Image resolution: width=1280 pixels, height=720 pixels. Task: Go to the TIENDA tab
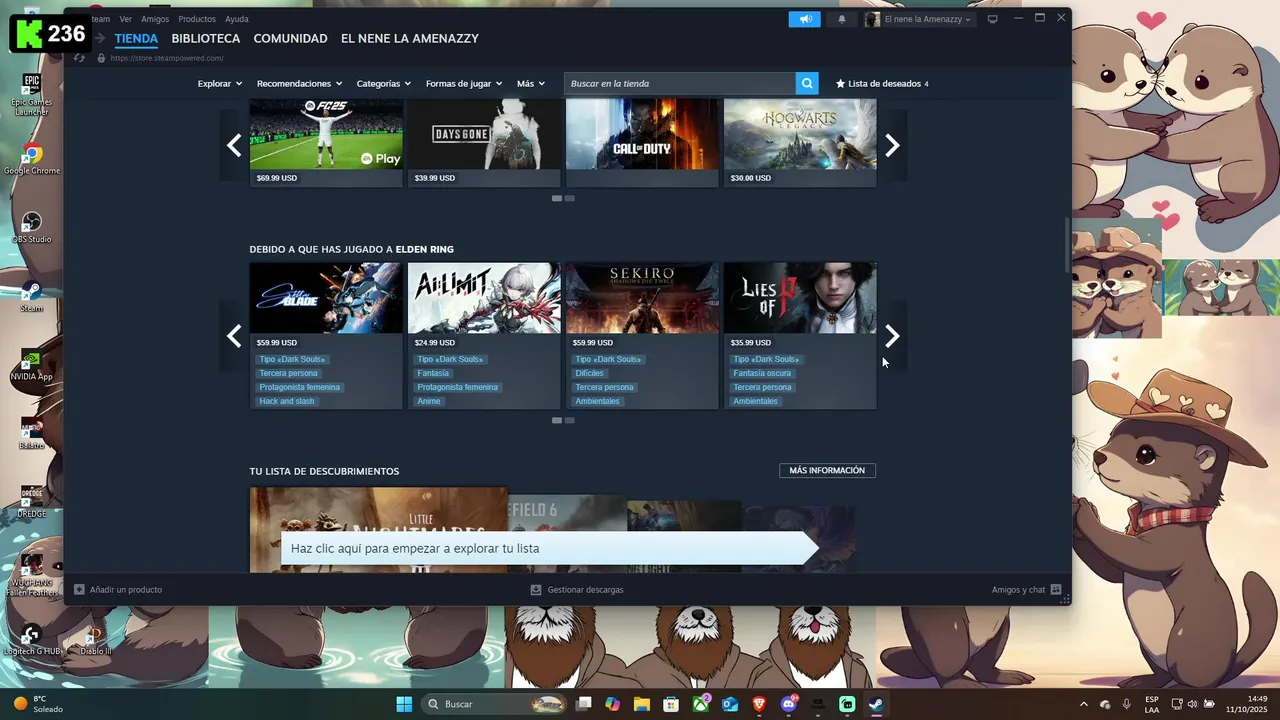(136, 39)
